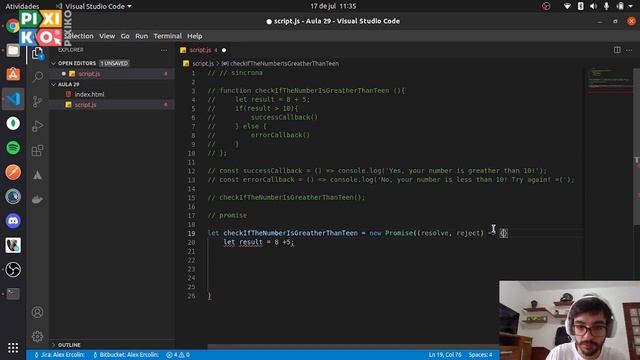The image size is (640, 360).
Task: Click the '// // síncrona' comment line
Action: point(235,73)
